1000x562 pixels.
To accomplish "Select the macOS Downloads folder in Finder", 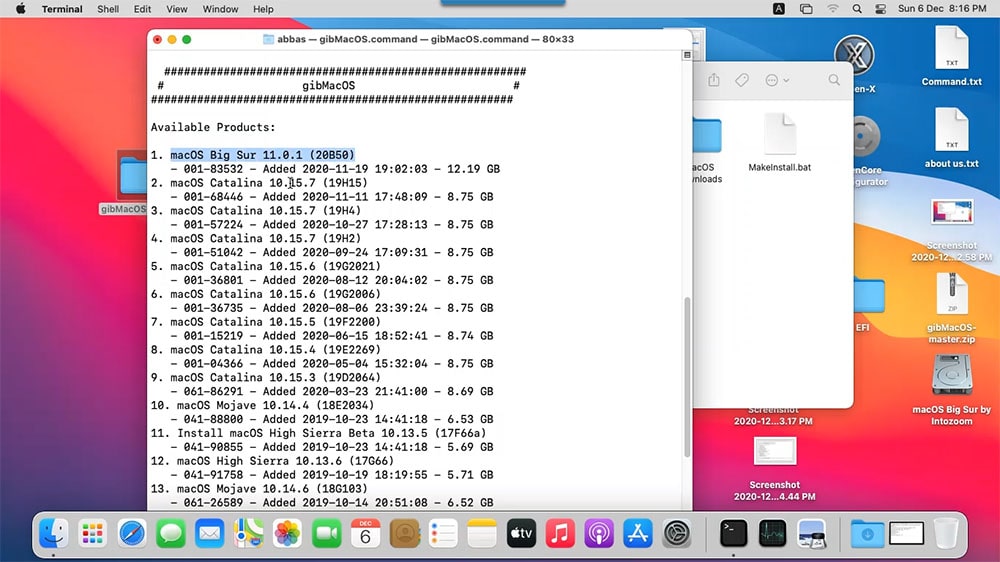I will 707,151.
